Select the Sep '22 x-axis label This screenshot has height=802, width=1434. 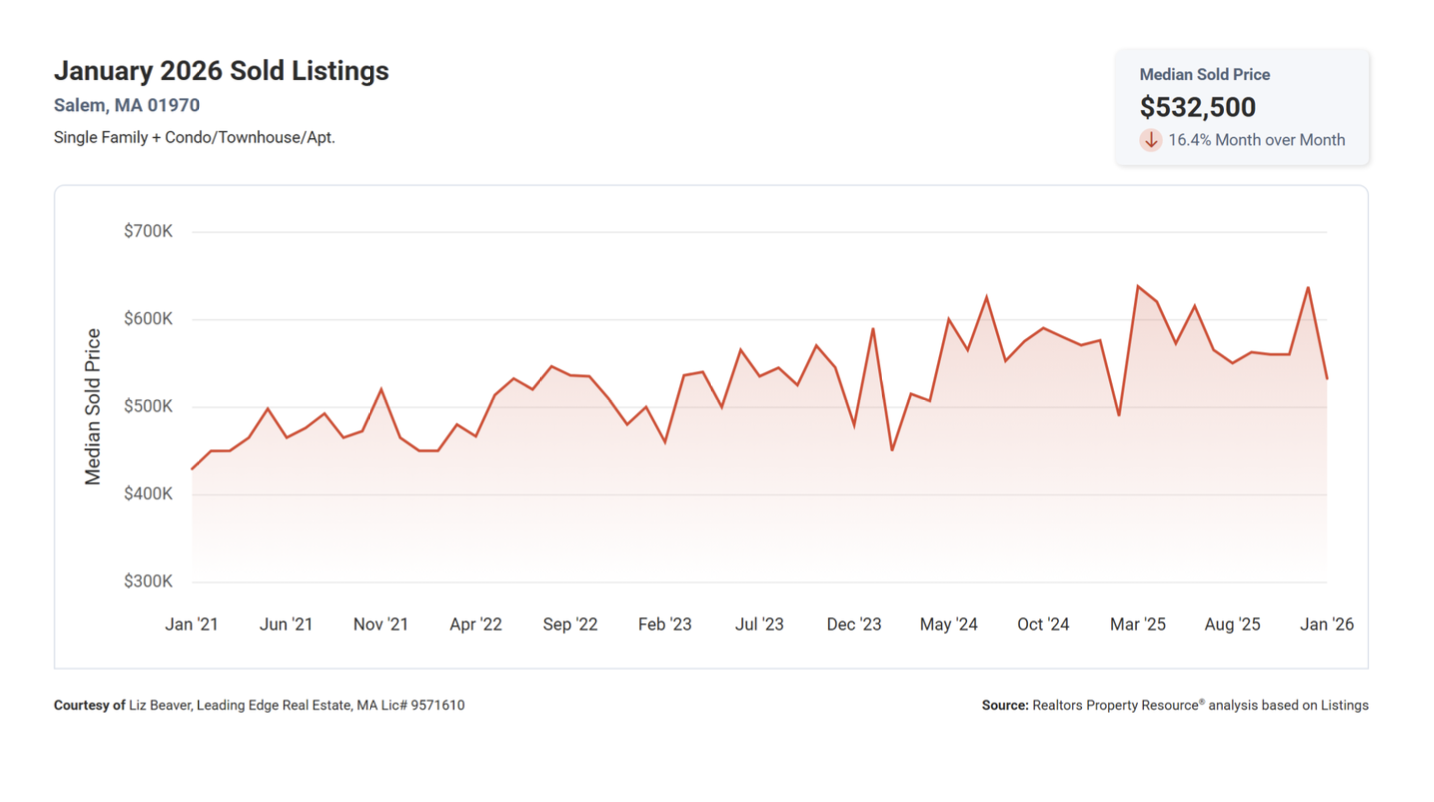coord(570,624)
